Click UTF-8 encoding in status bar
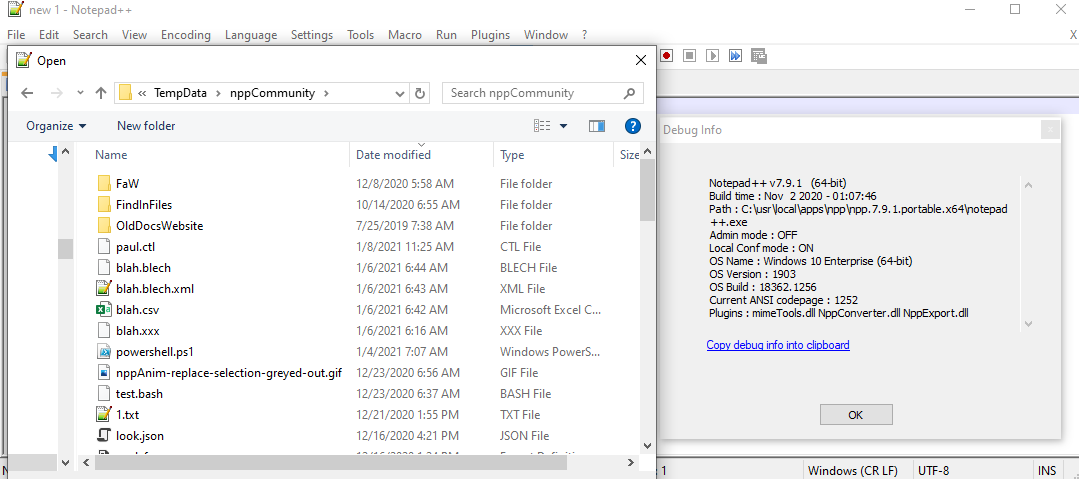 coord(934,471)
